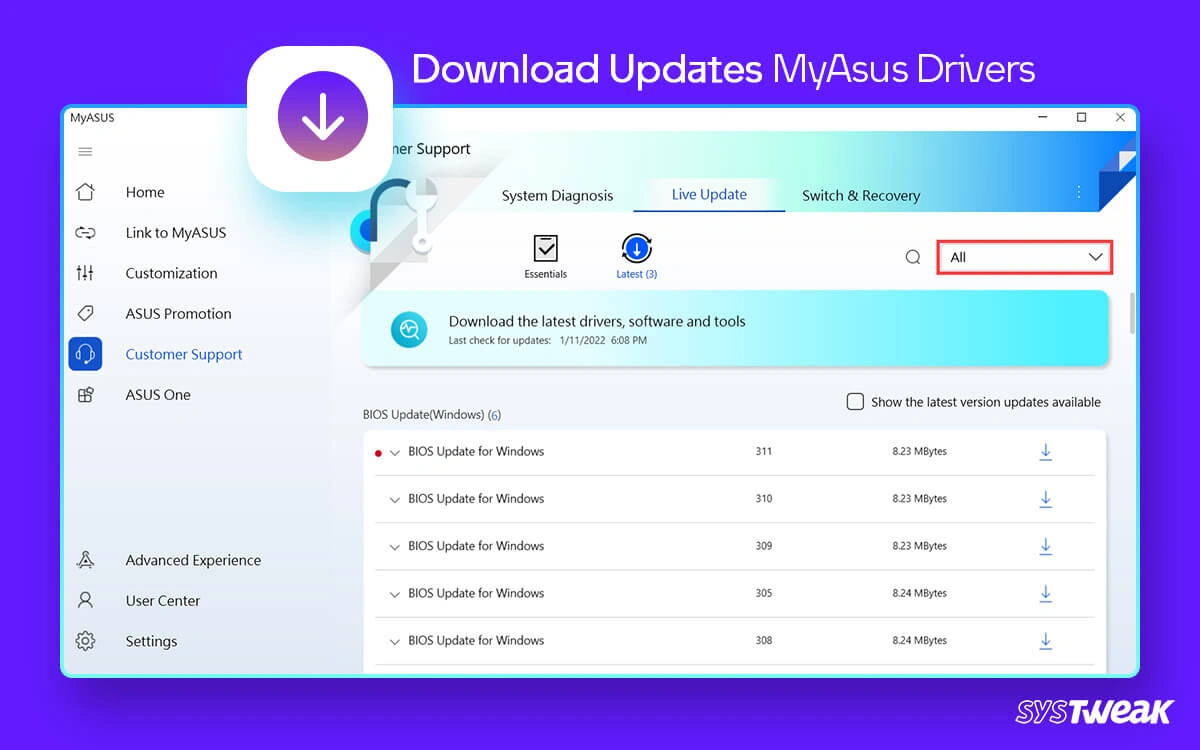This screenshot has width=1200, height=750.
Task: Click the User Center person icon
Action: [x=85, y=601]
